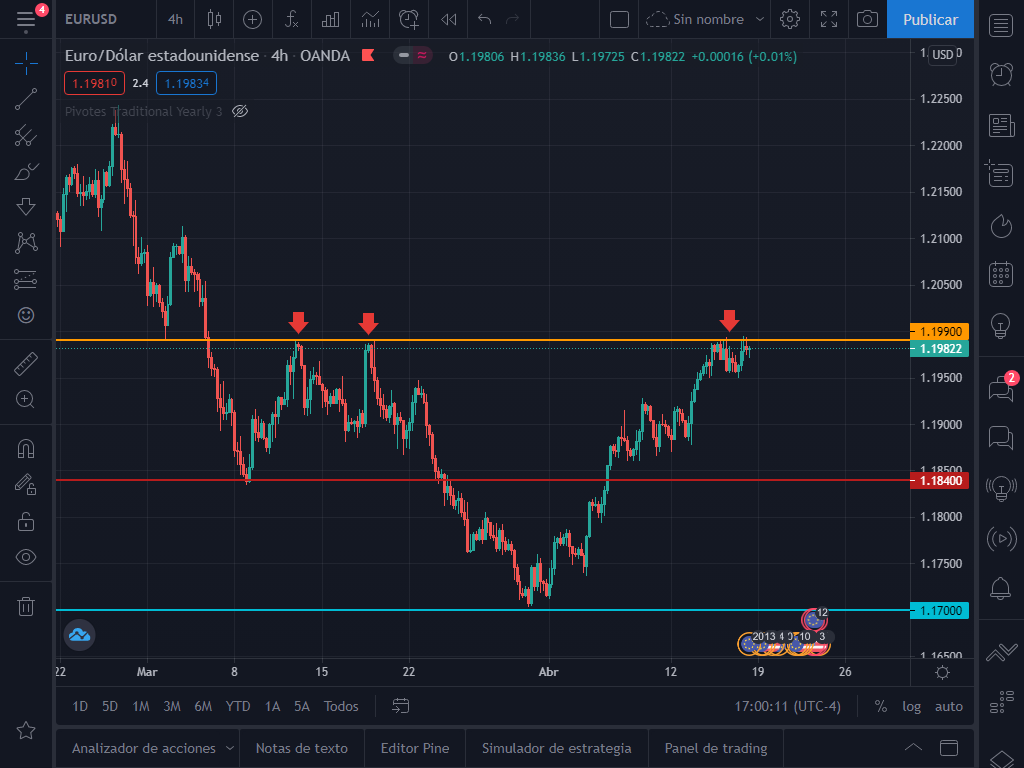Open the pitchfork tools group
Image resolution: width=1024 pixels, height=768 pixels.
[26, 136]
